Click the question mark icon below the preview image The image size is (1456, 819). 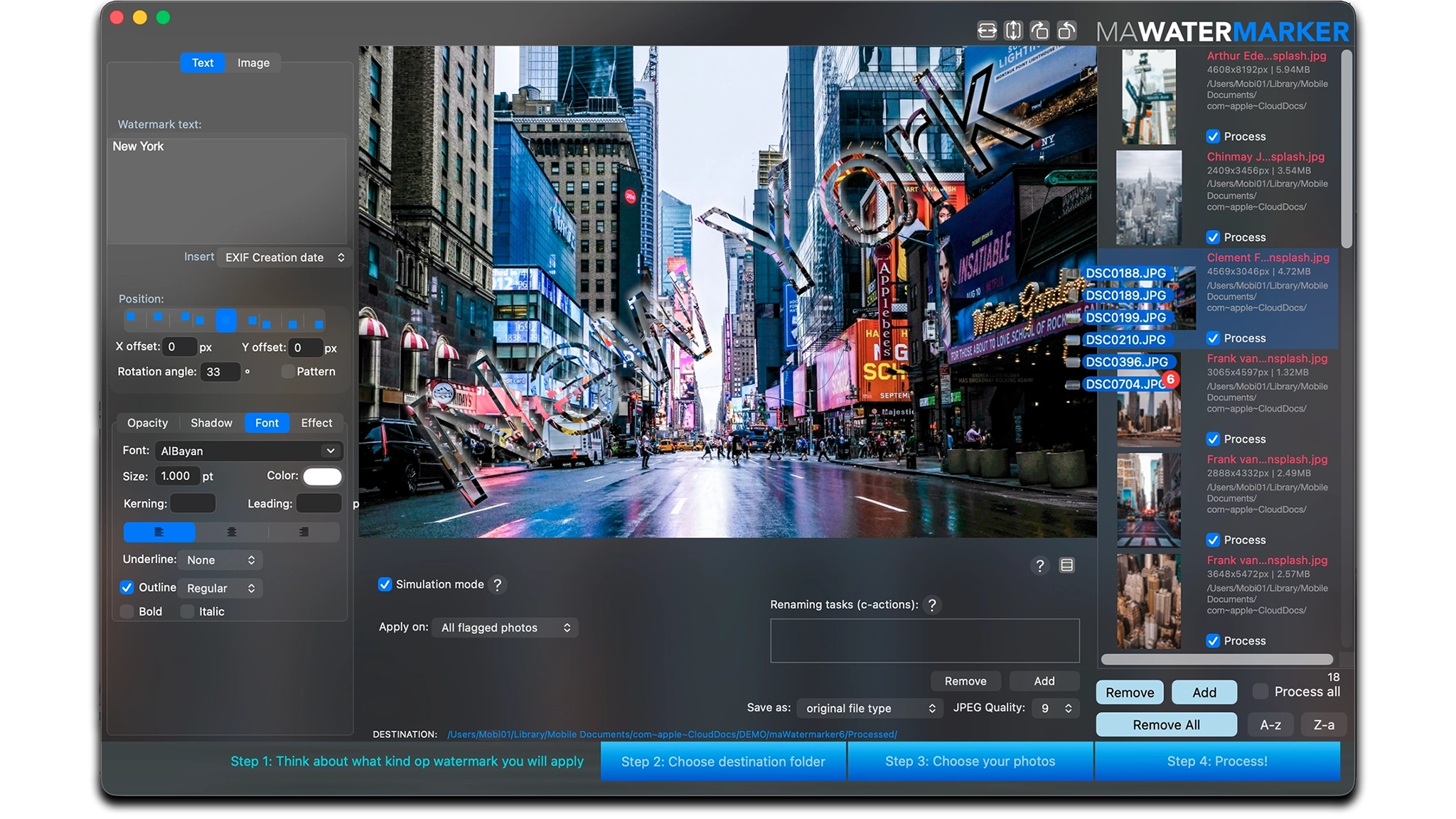[1039, 565]
